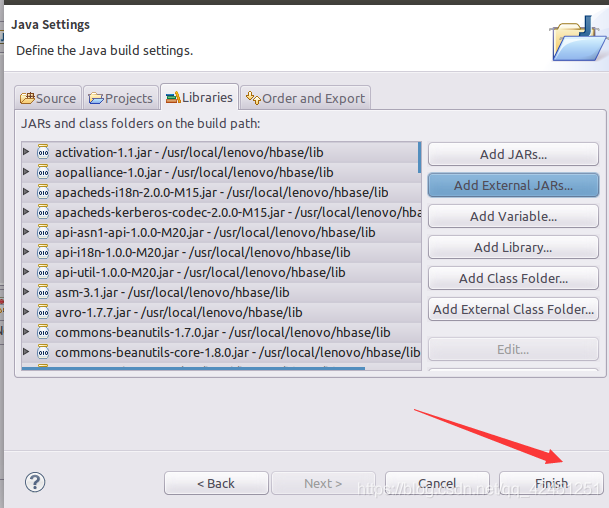Click the Java folder wizard icon in the header
This screenshot has height=508, width=609.
(578, 39)
